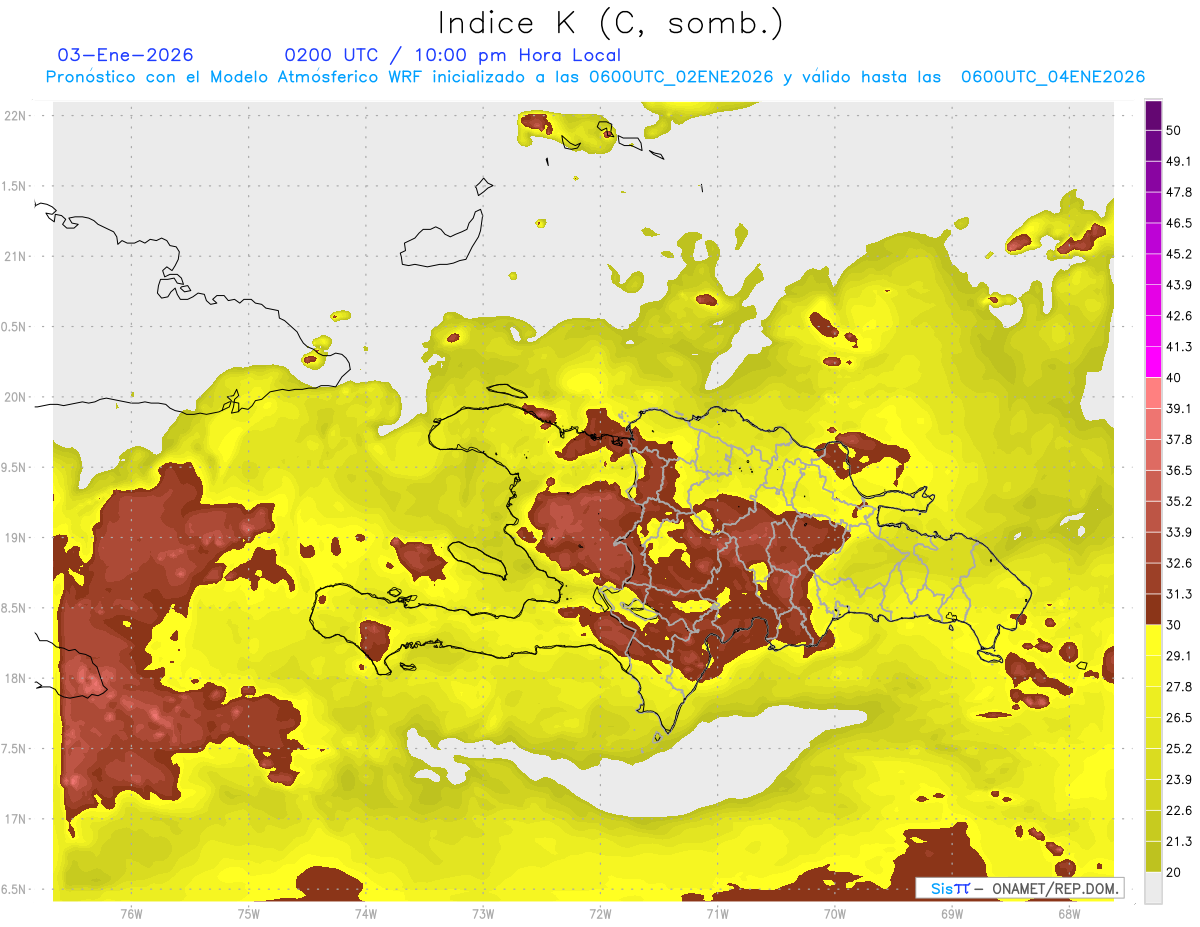Click the latitude label '19N'
This screenshot has width=1200, height=927.
pos(15,538)
